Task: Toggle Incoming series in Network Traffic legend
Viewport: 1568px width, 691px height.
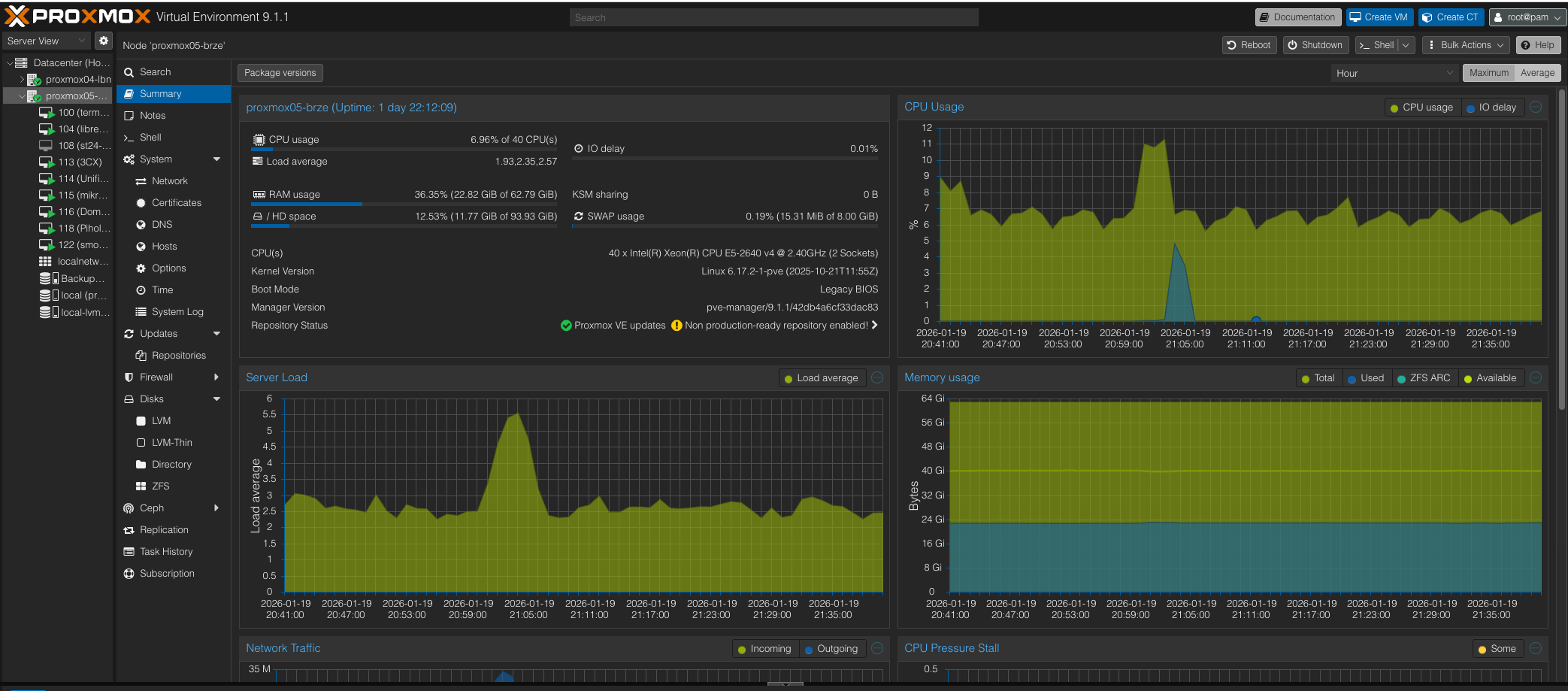Action: point(765,649)
